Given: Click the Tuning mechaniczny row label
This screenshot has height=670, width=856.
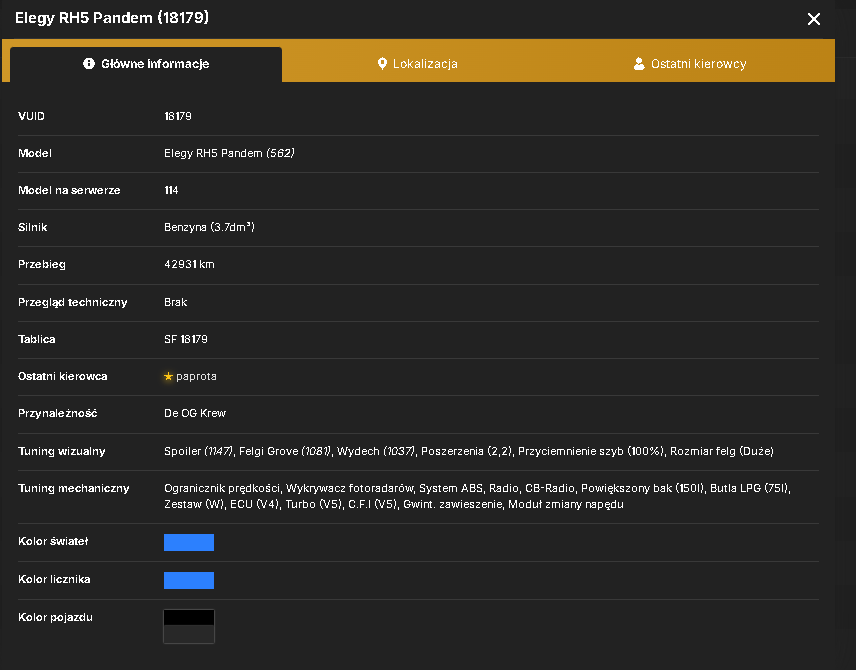Looking at the screenshot, I should [x=74, y=489].
